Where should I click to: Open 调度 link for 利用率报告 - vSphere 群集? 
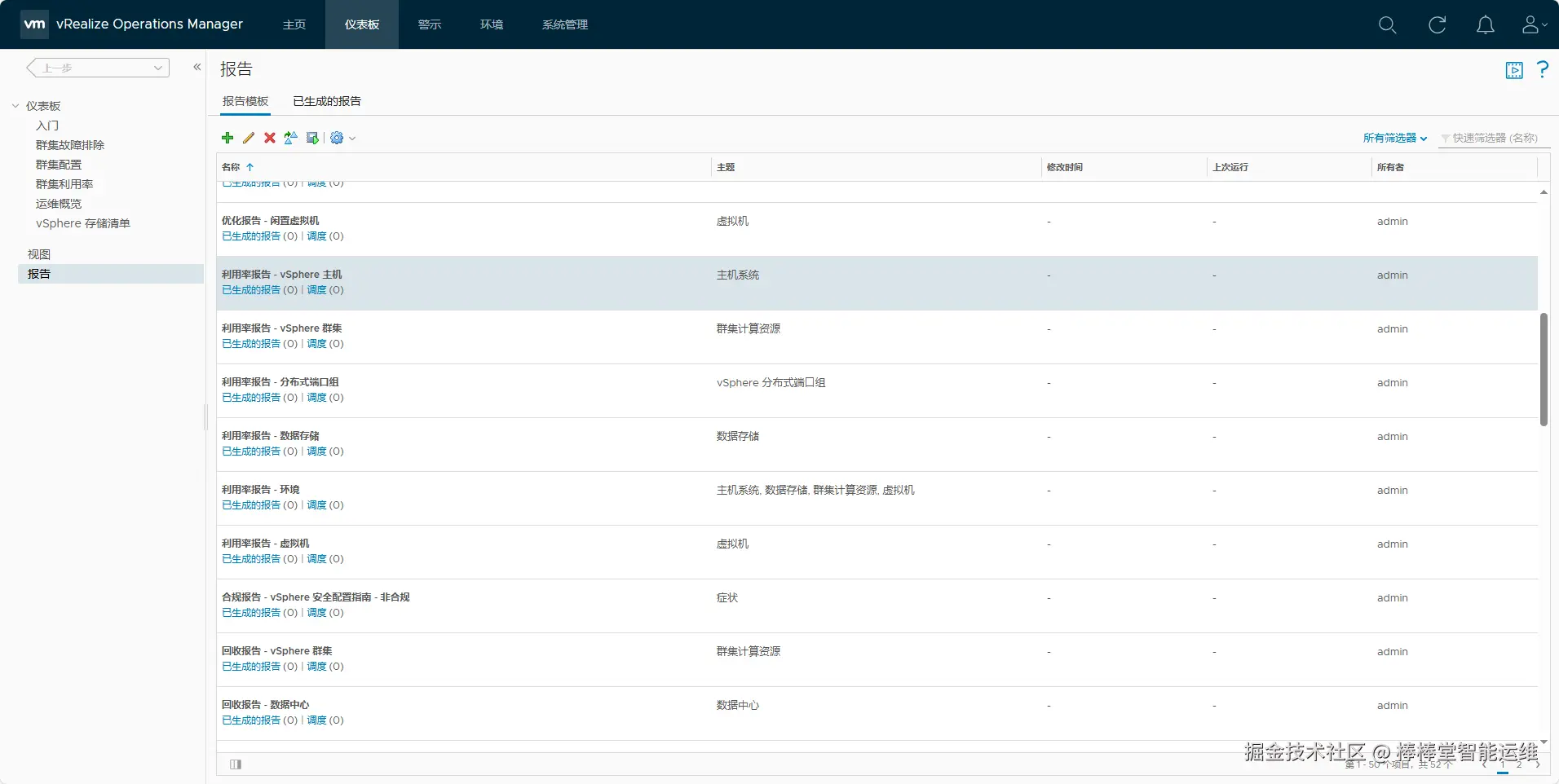316,344
